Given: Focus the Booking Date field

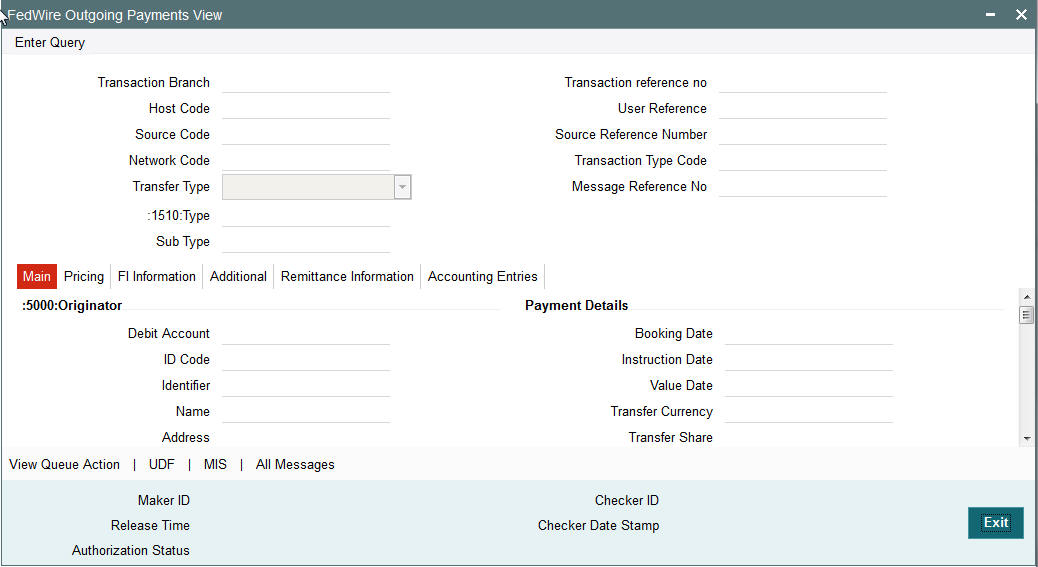Looking at the screenshot, I should point(809,333).
